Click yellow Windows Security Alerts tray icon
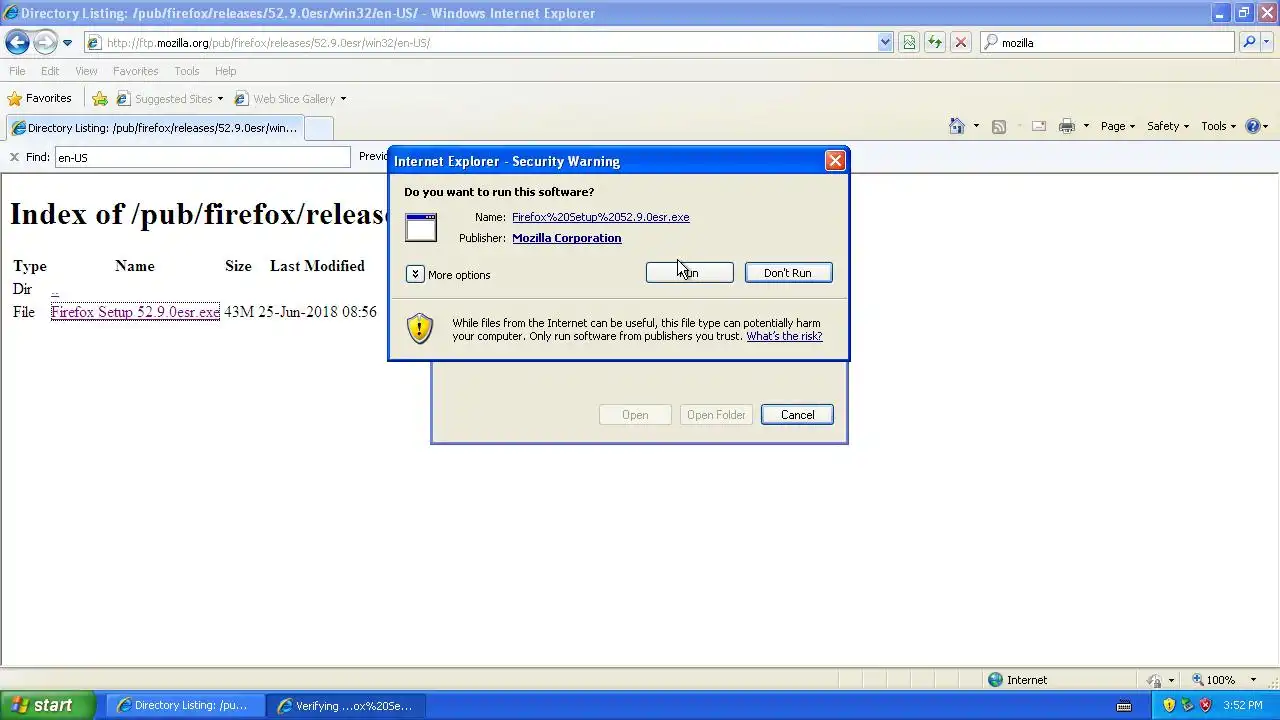The image size is (1280, 720). (1169, 705)
